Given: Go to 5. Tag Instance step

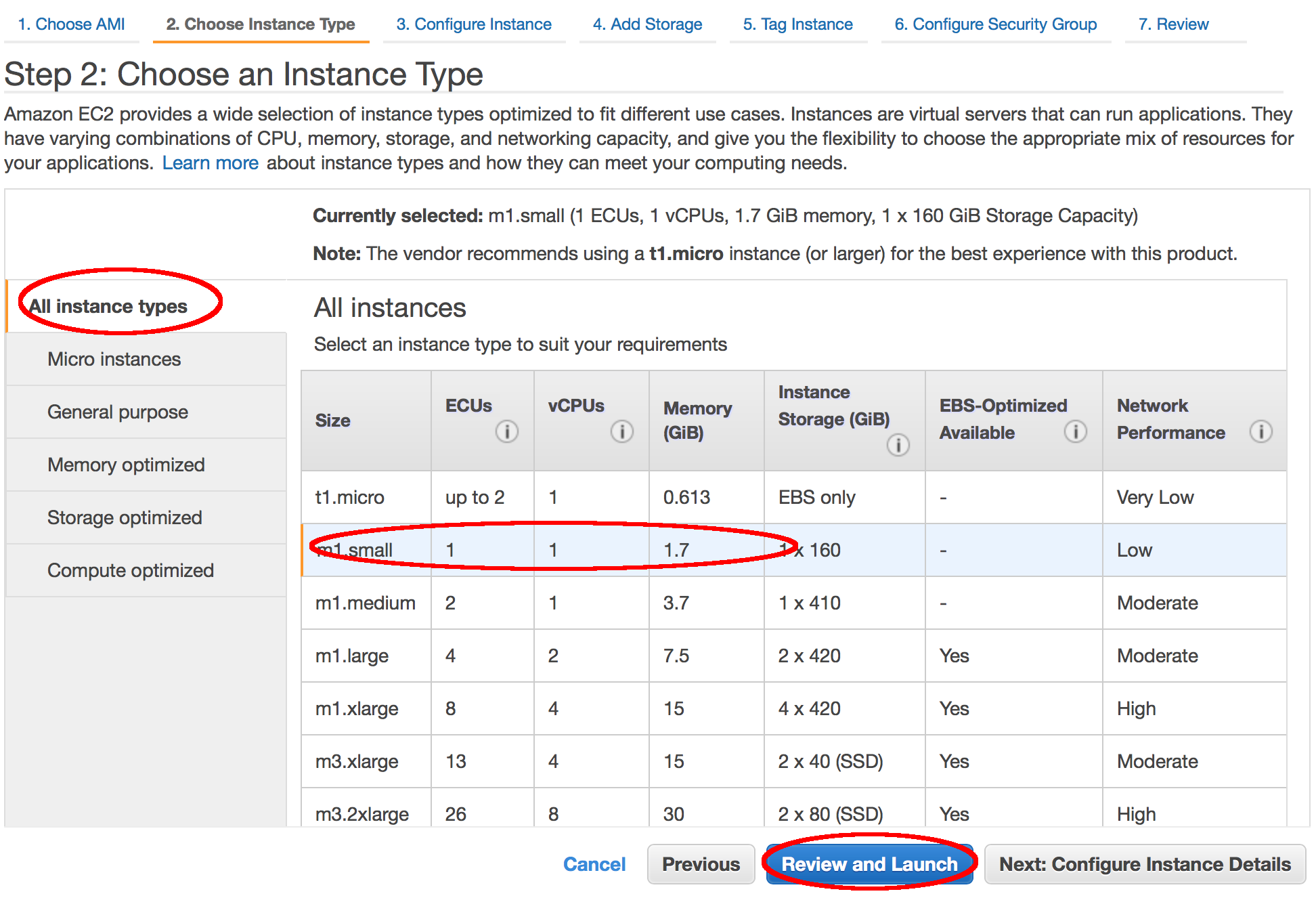Looking at the screenshot, I should point(797,24).
